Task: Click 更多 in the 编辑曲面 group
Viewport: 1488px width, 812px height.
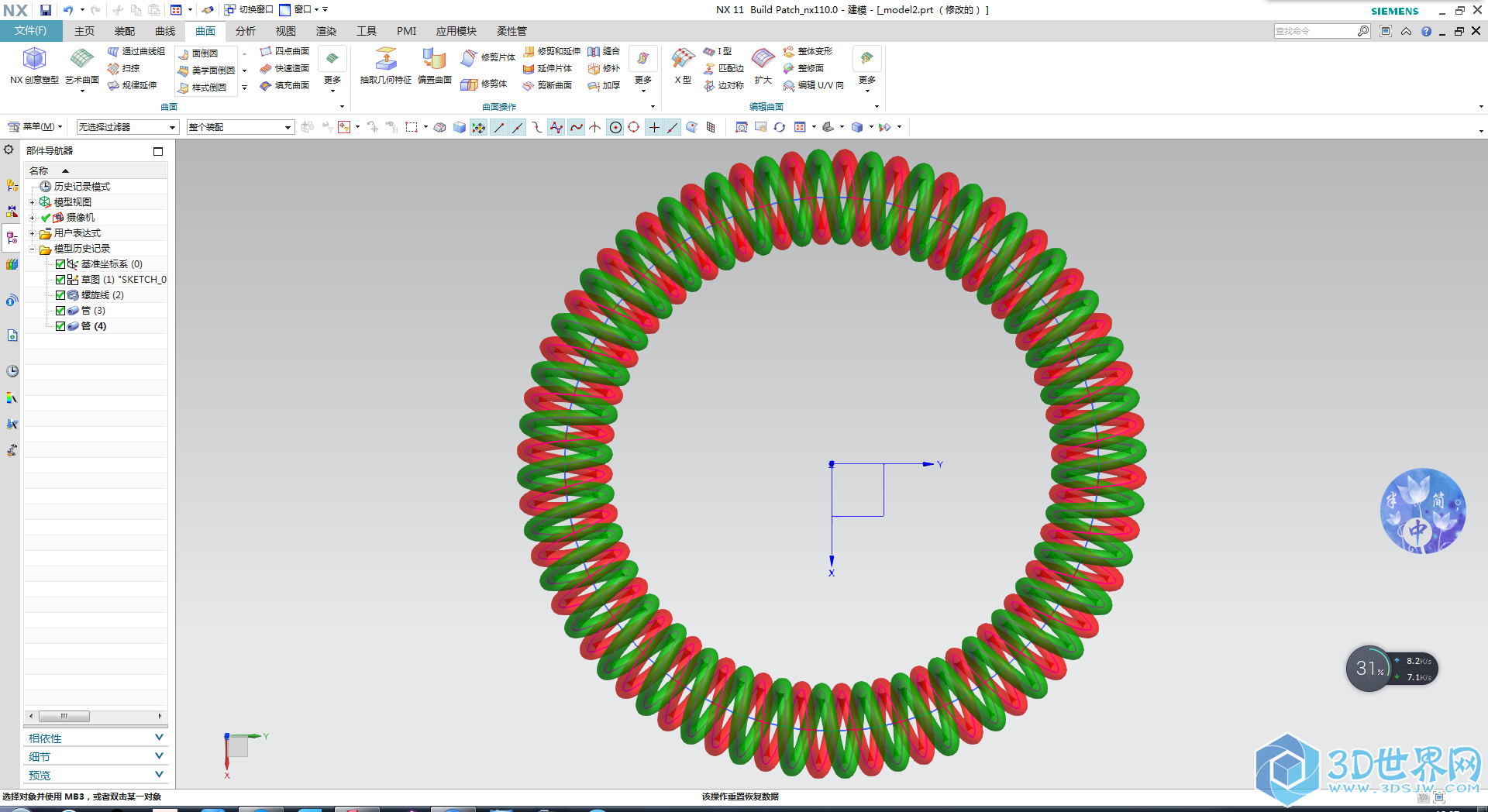Action: tap(867, 69)
